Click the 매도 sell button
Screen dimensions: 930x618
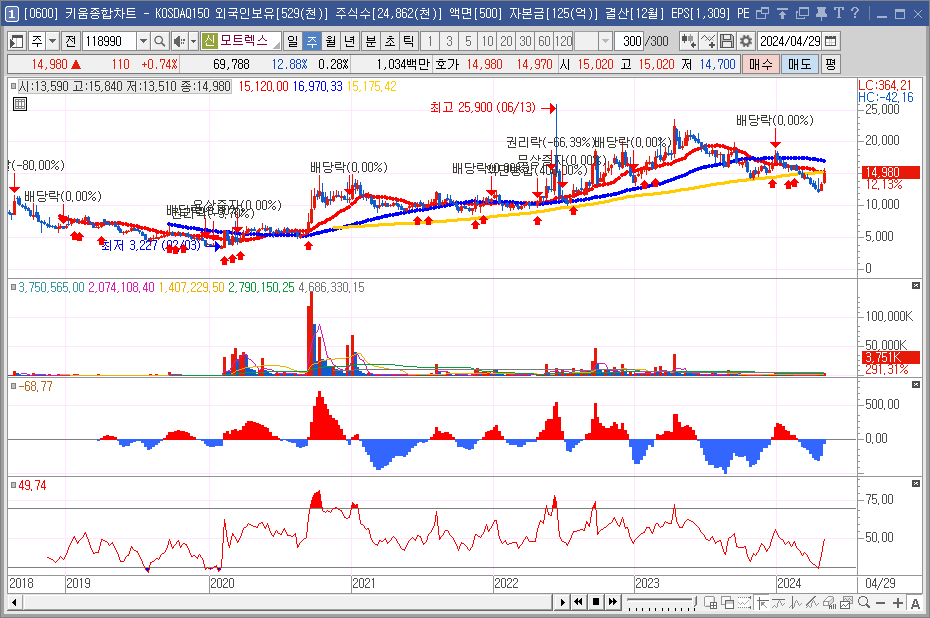coord(800,64)
